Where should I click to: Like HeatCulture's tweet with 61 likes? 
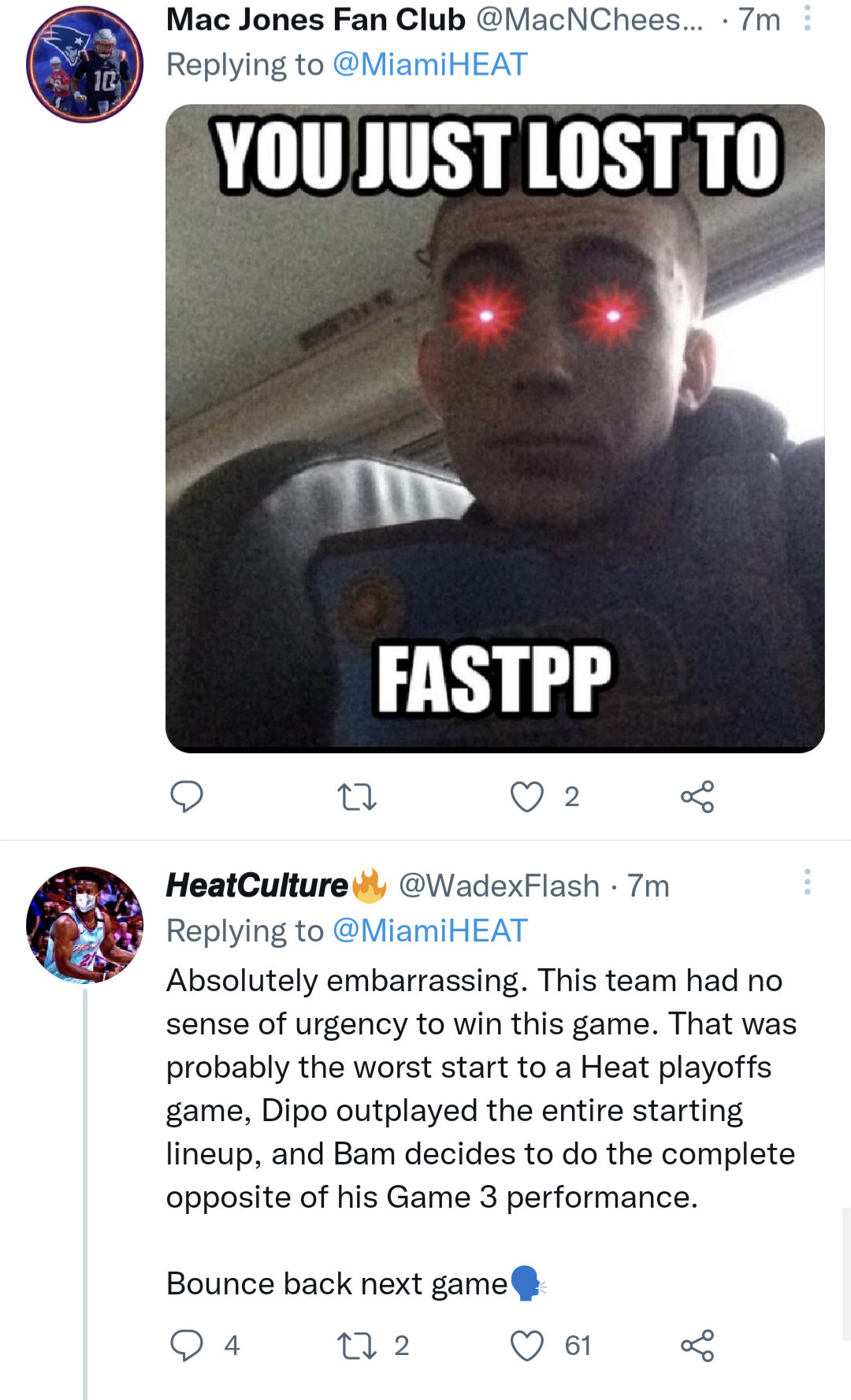[527, 1345]
